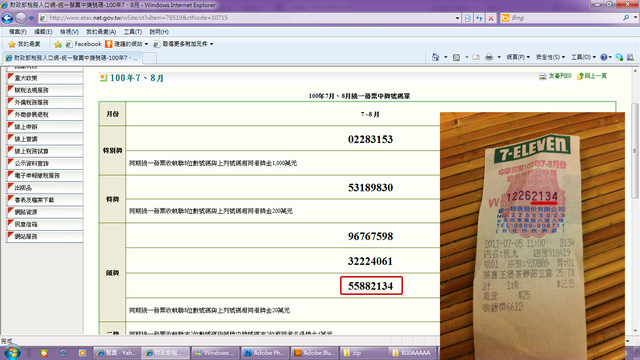Image resolution: width=640 pixels, height=360 pixels.
Task: Select the 財政部稅務入口網 browser tab
Action: [72, 58]
